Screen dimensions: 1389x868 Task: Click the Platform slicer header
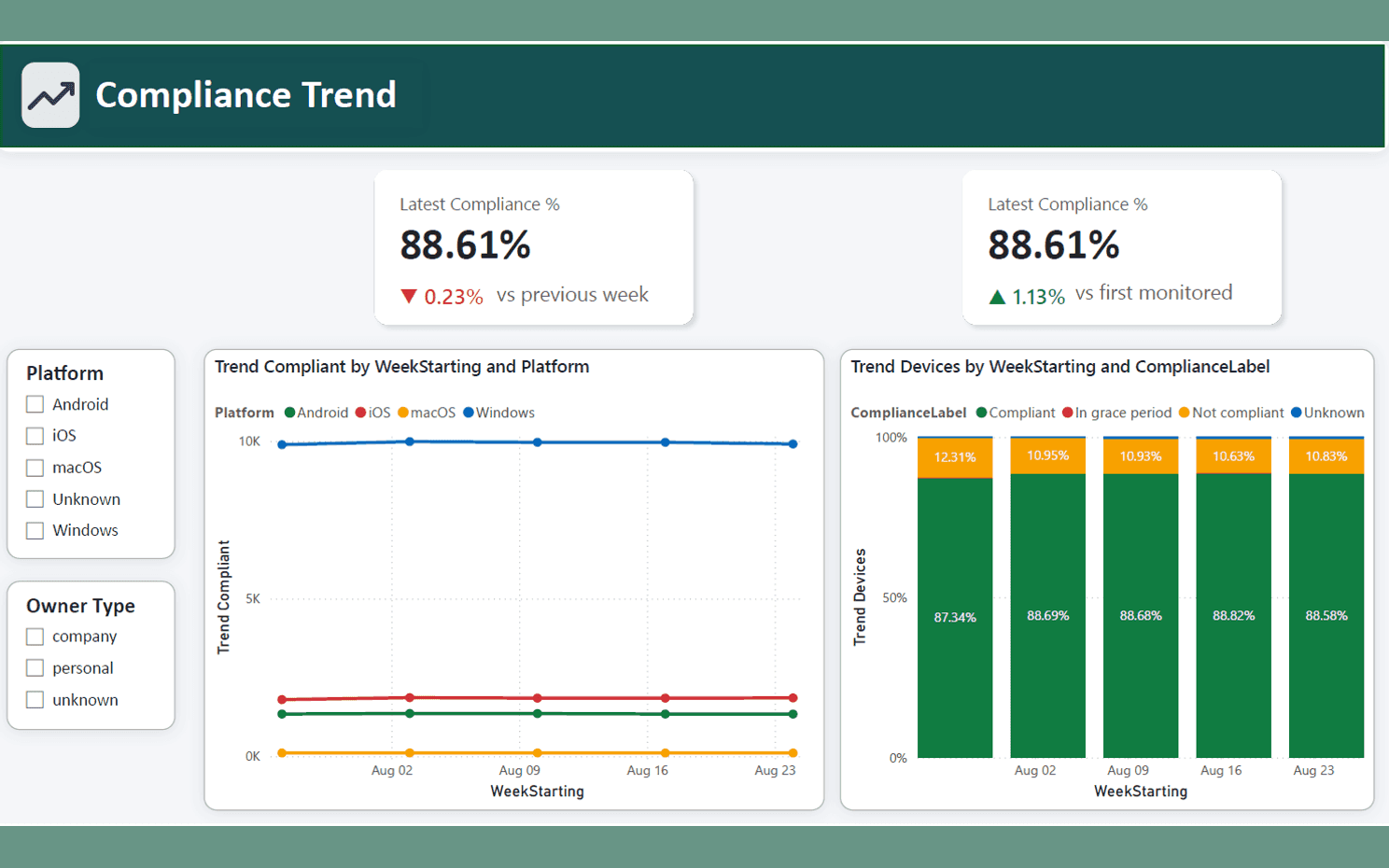click(x=64, y=373)
